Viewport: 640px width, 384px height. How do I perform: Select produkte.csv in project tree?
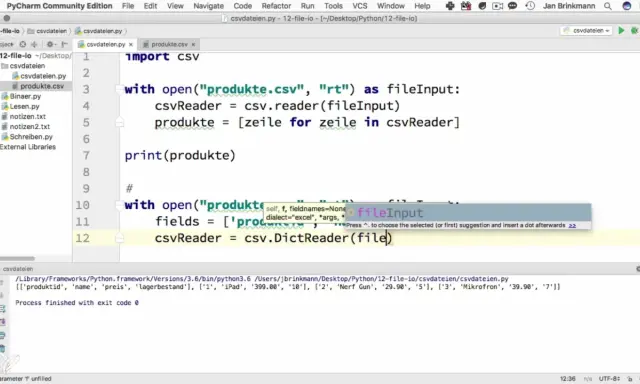[x=42, y=86]
